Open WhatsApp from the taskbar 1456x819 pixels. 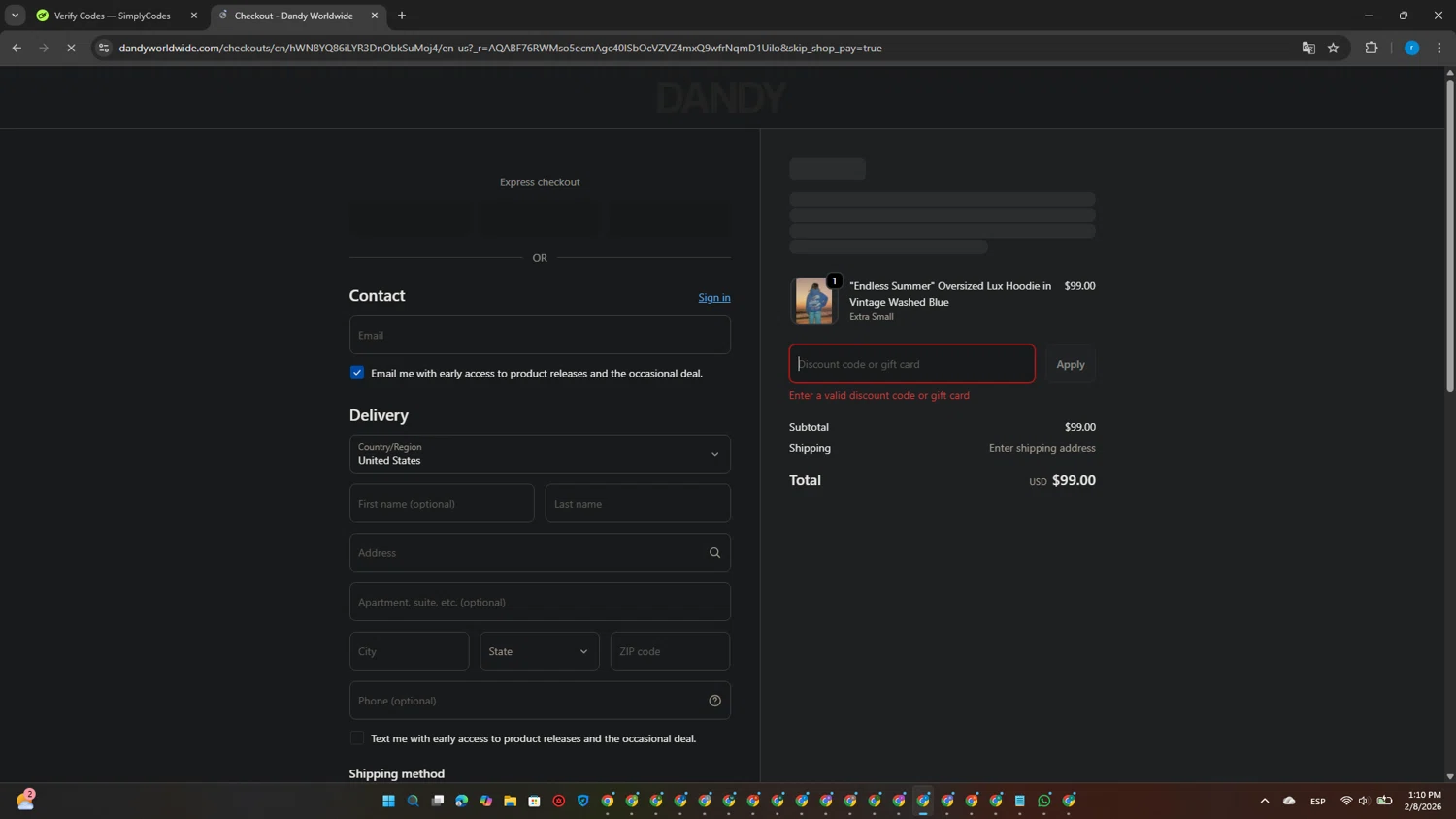pyautogui.click(x=1044, y=801)
